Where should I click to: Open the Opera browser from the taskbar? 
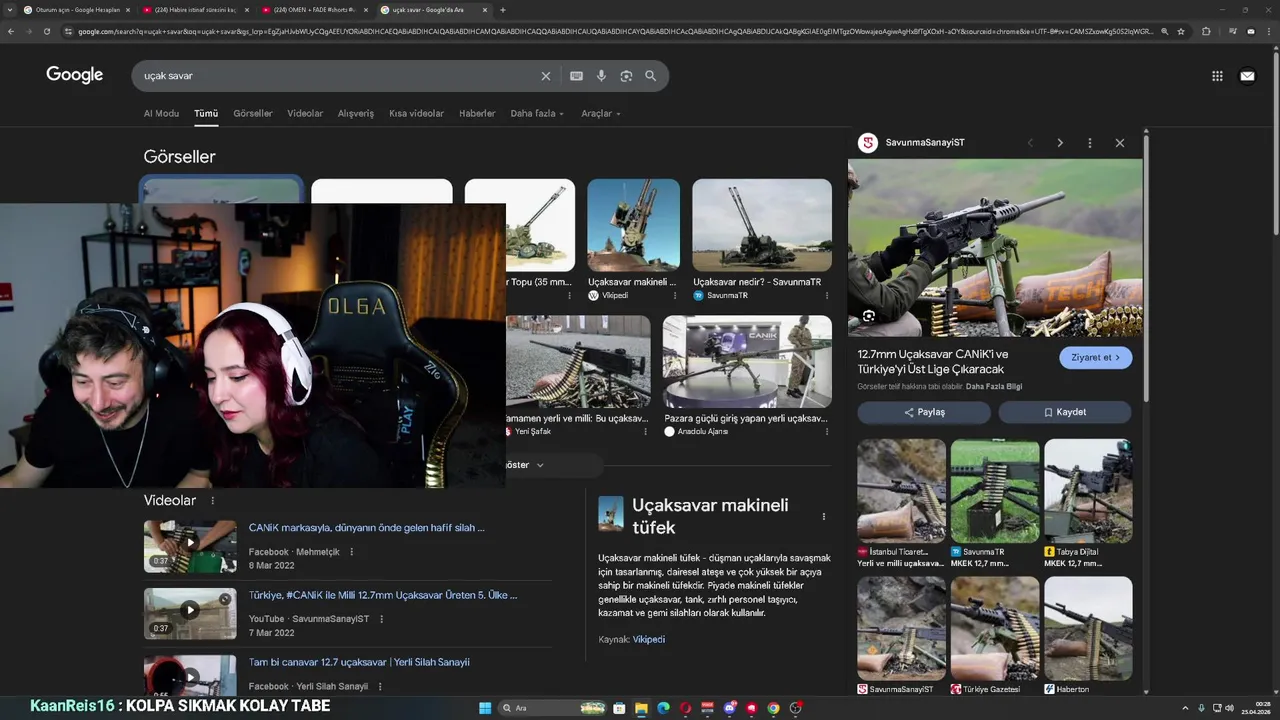click(685, 708)
